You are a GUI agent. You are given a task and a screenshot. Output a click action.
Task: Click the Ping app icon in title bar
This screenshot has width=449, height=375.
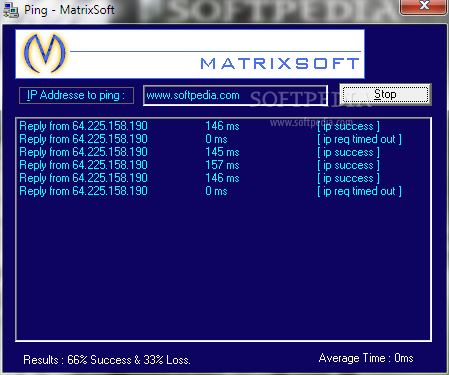[x=11, y=10]
